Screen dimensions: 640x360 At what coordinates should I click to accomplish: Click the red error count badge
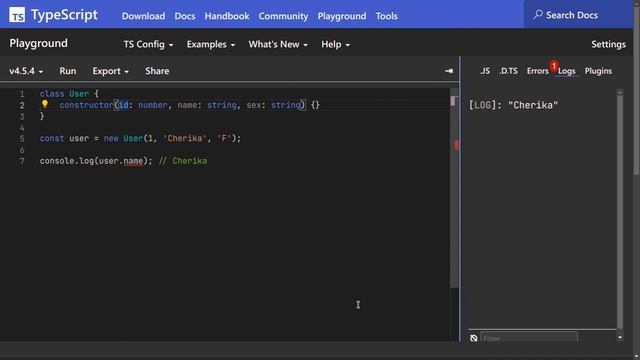pyautogui.click(x=553, y=65)
